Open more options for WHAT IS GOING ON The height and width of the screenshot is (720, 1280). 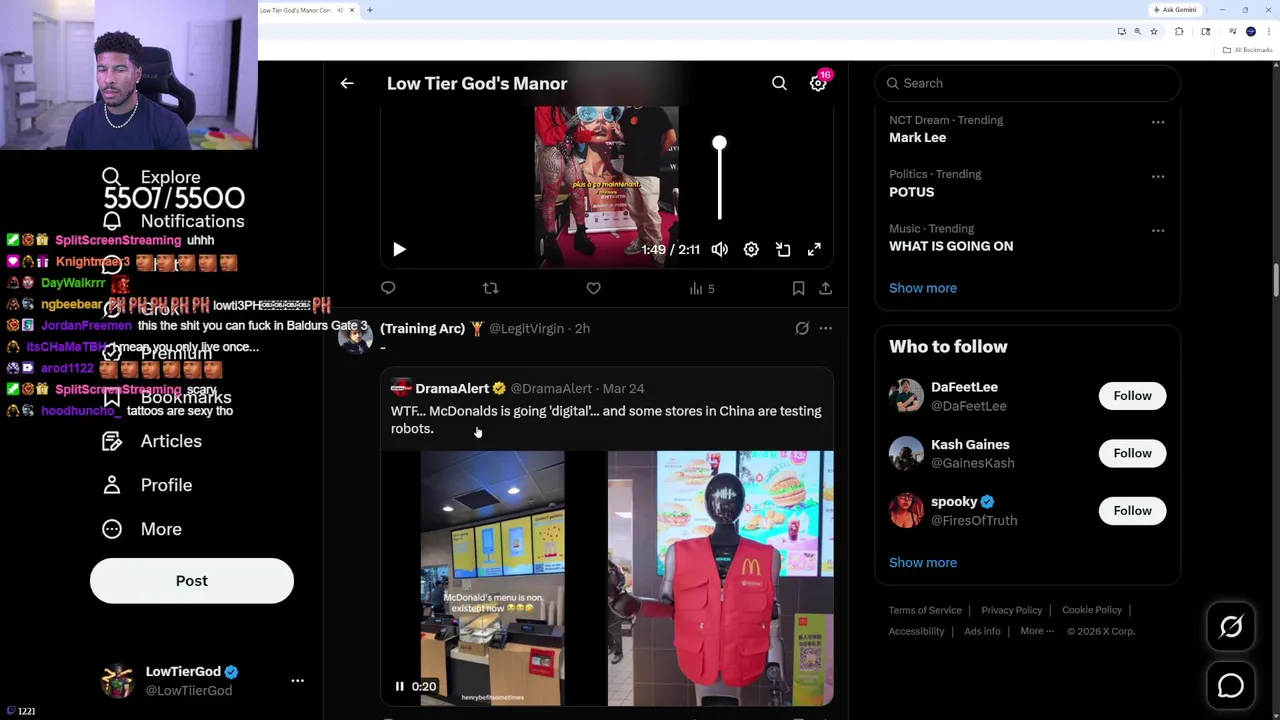pos(1158,230)
